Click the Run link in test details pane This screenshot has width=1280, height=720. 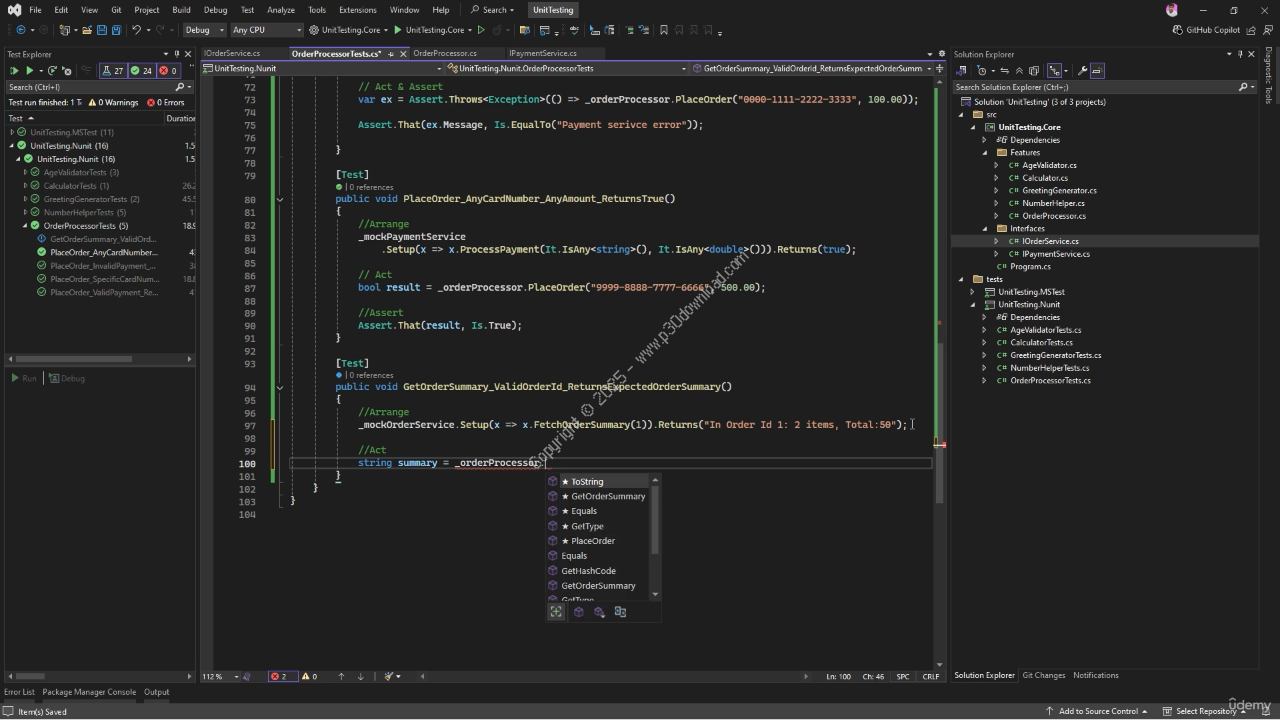24,378
